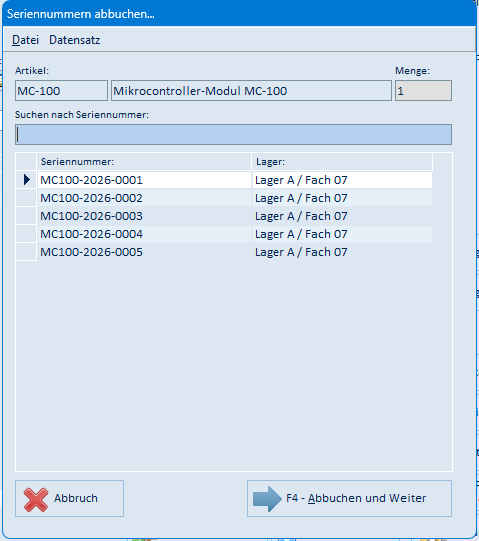The image size is (479, 541).
Task: Open the Datensatz menu
Action: point(75,40)
